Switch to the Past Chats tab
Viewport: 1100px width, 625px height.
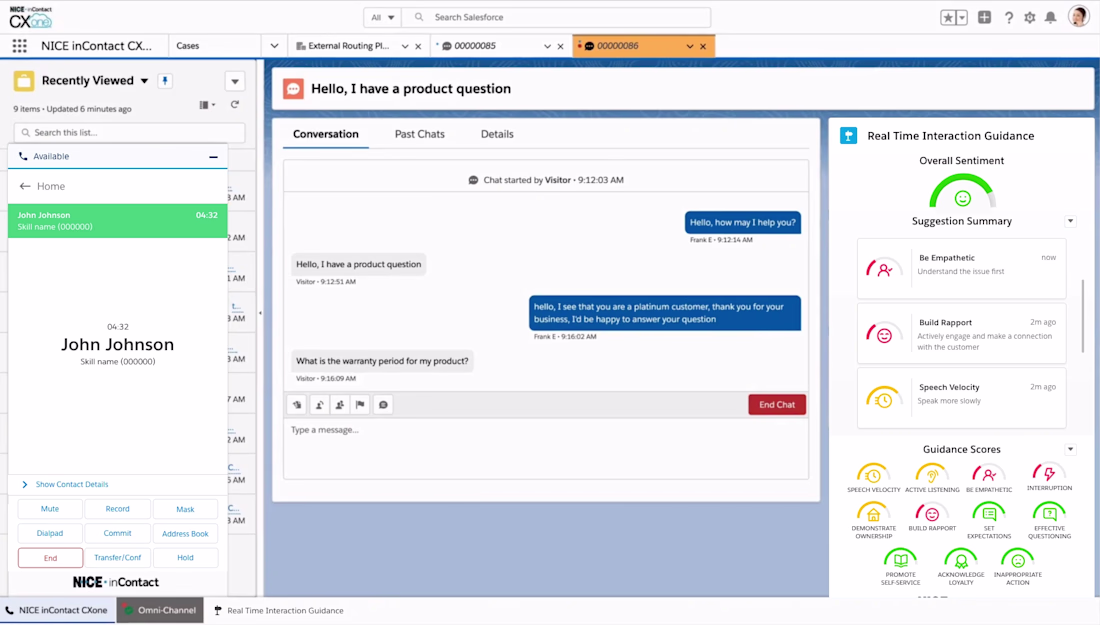coord(420,134)
